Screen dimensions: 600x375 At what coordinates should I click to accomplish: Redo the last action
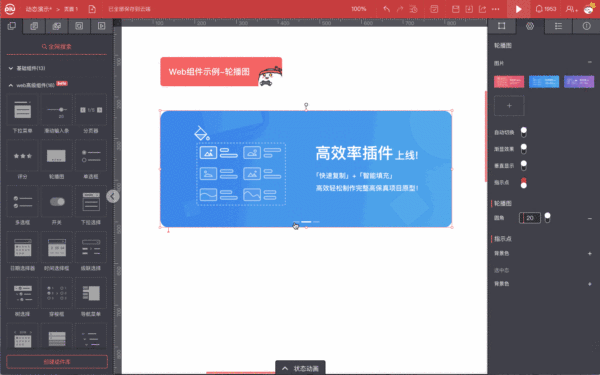pos(400,9)
